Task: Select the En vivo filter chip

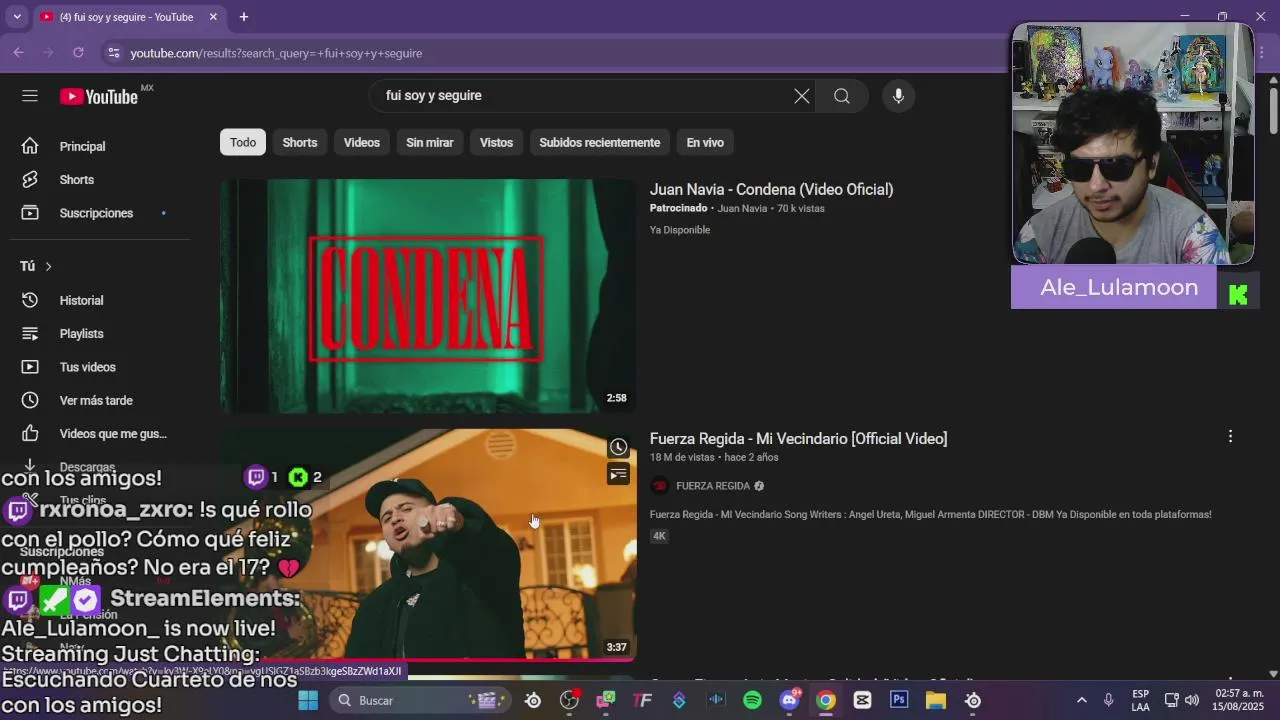Action: [705, 142]
